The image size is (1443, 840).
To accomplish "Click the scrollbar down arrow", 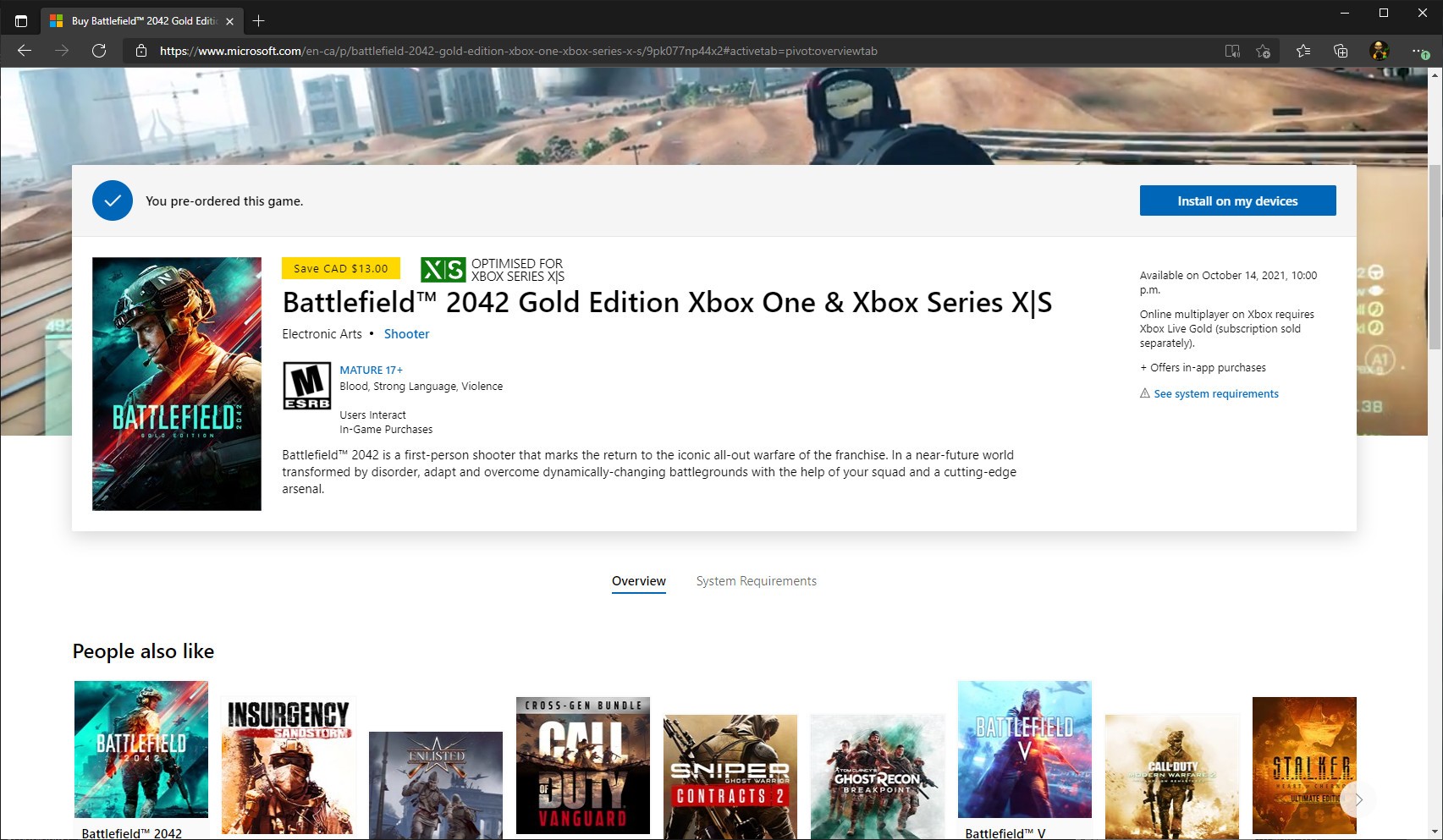I will pos(1435,832).
